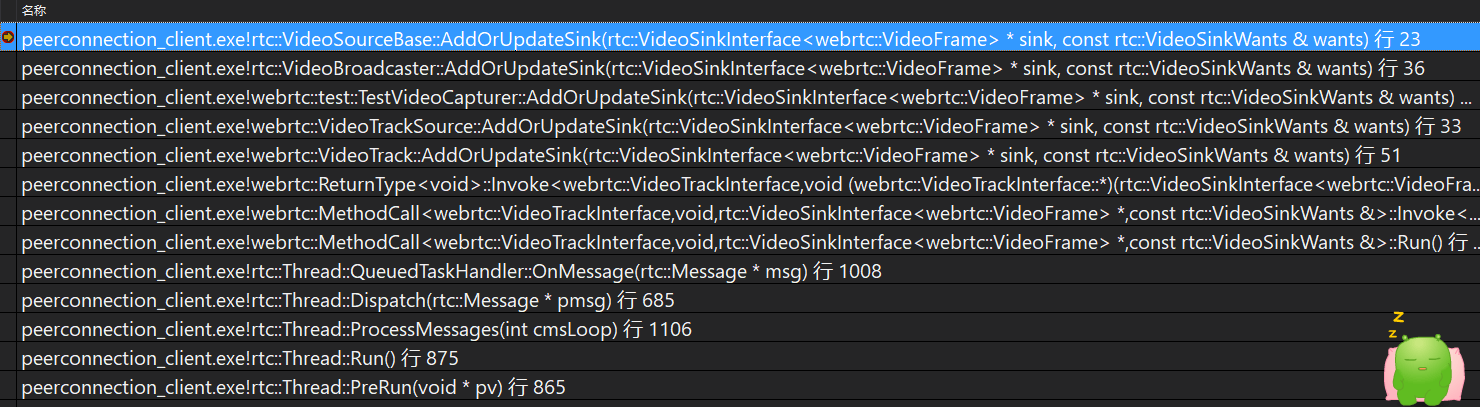Click the 名称 column header
The height and width of the screenshot is (407, 1480).
[34, 10]
